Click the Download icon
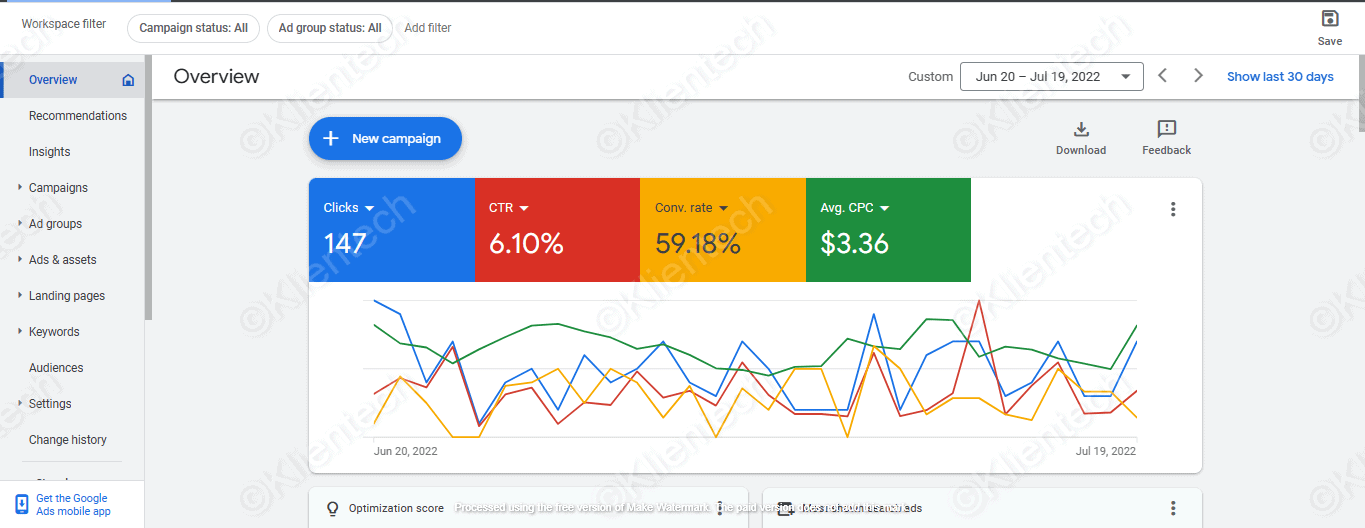 [1080, 129]
